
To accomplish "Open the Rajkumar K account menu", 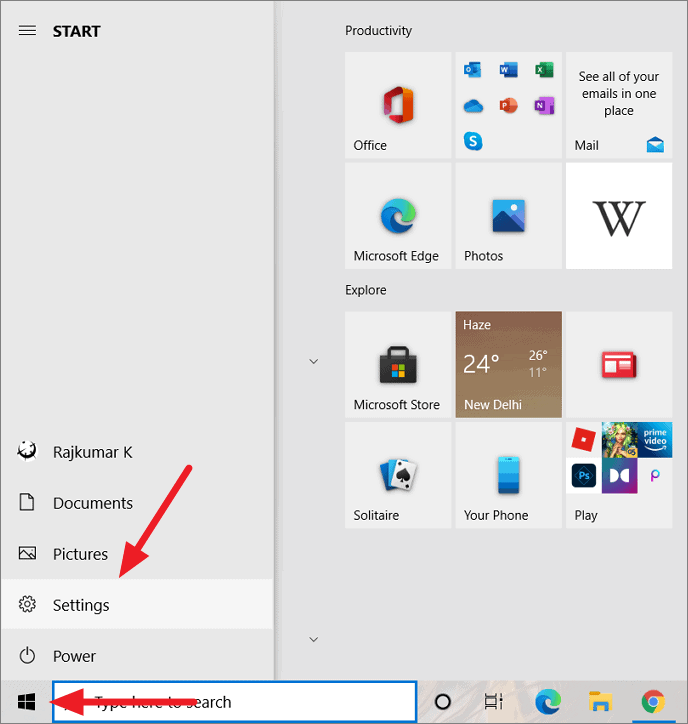I will [x=137, y=452].
